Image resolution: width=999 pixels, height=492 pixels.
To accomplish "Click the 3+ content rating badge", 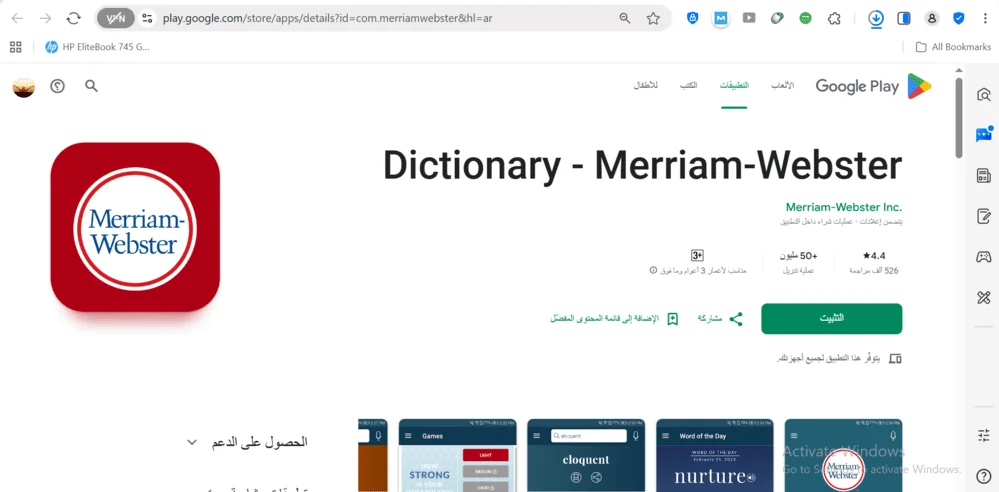I will 697,256.
